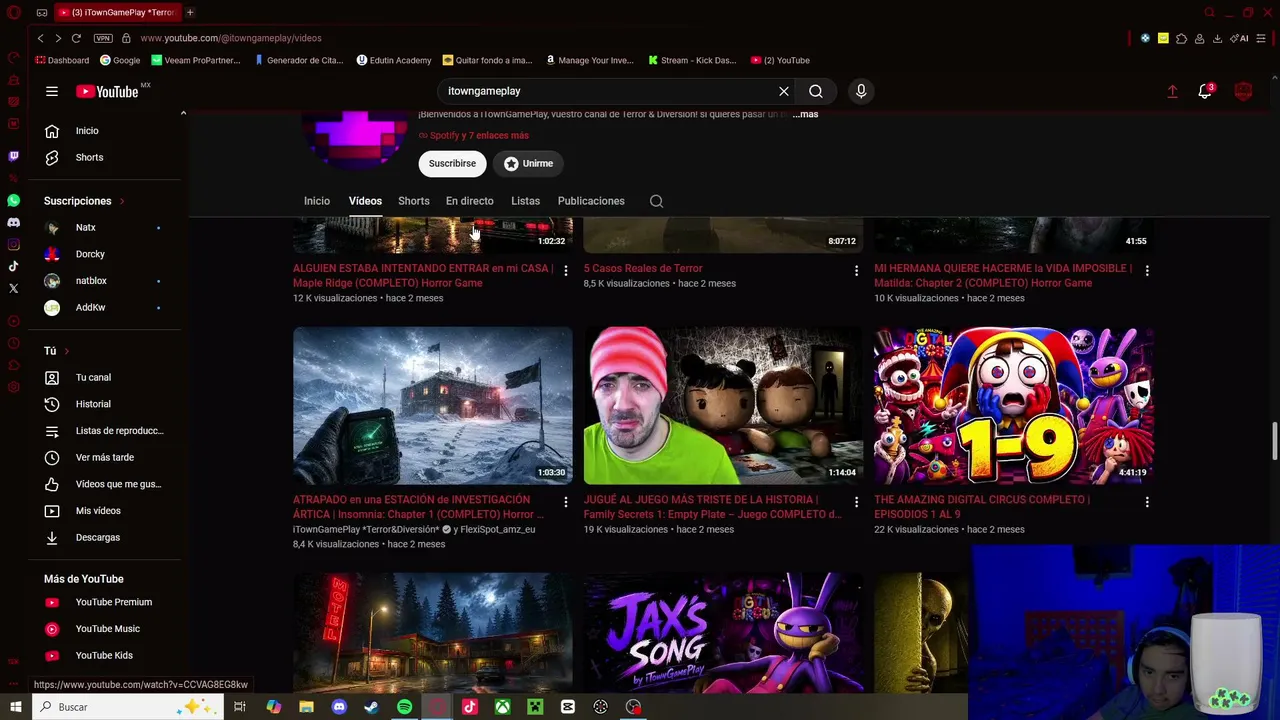This screenshot has height=720, width=1280.
Task: Open the Publicaciones tab
Action: [591, 201]
